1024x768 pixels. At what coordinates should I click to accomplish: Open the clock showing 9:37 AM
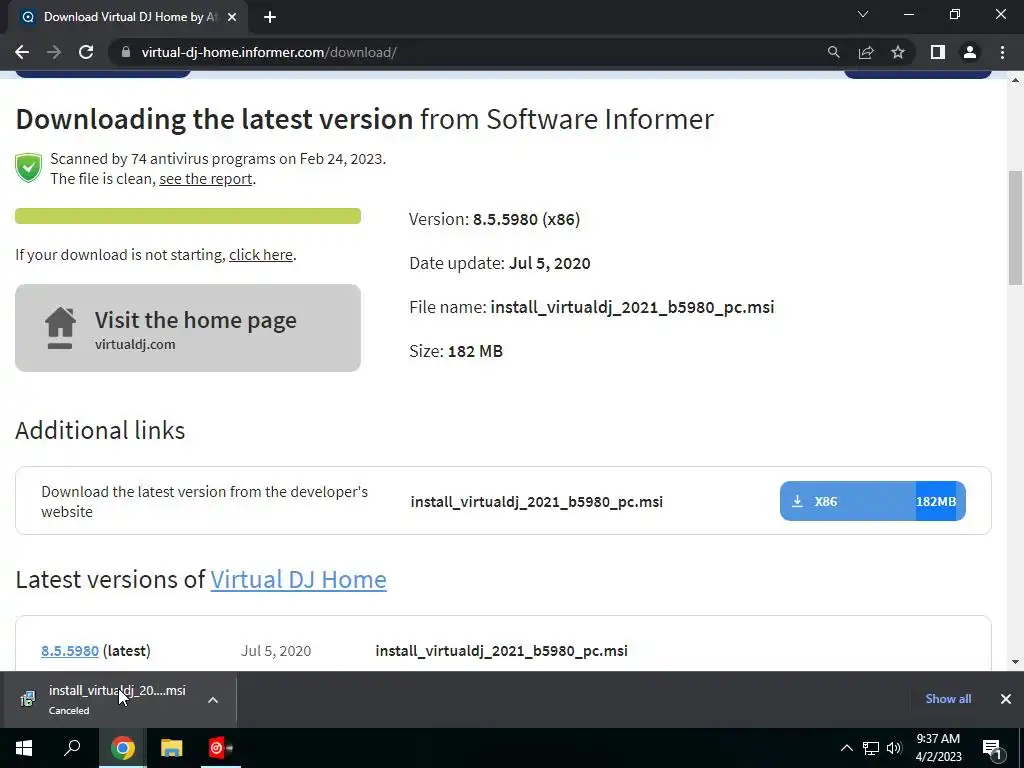click(938, 748)
